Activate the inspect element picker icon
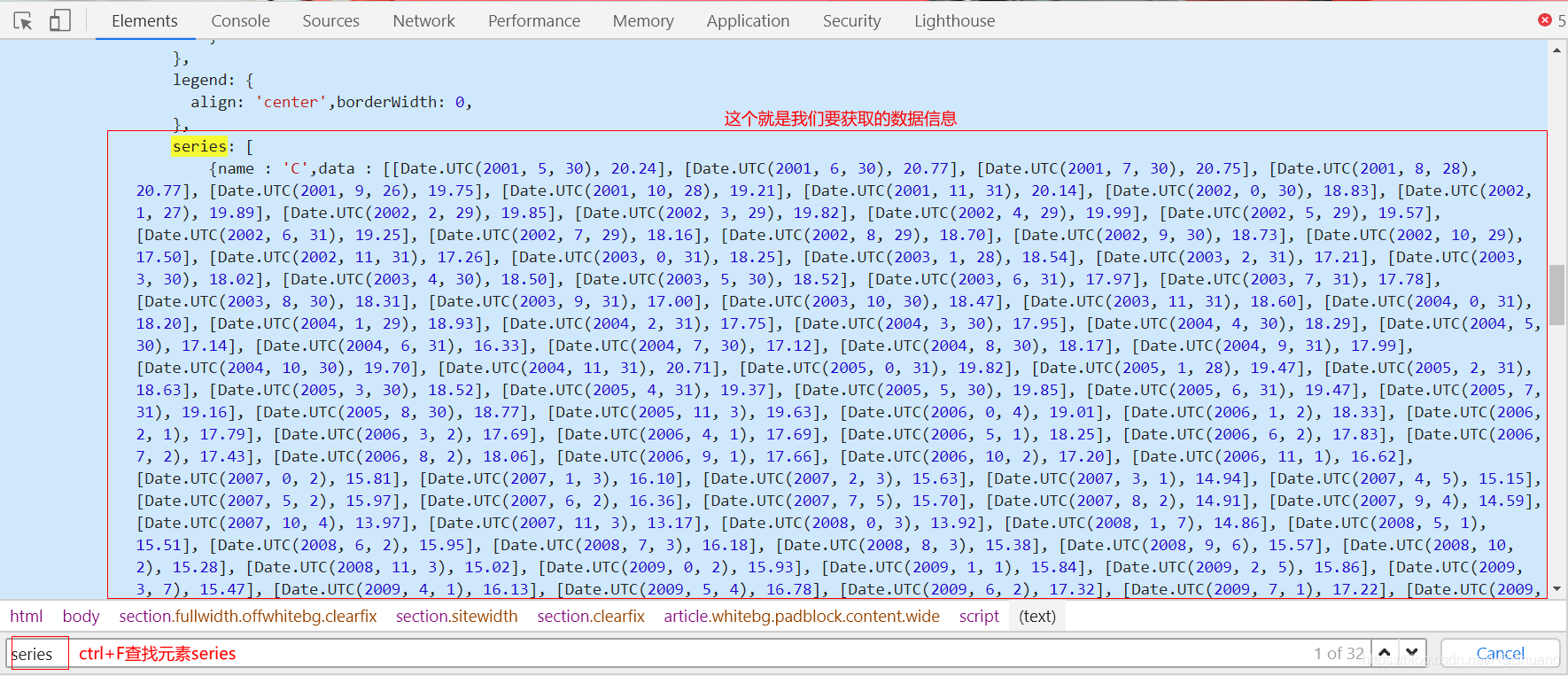Screen dimensions: 1568x676 click(x=23, y=20)
